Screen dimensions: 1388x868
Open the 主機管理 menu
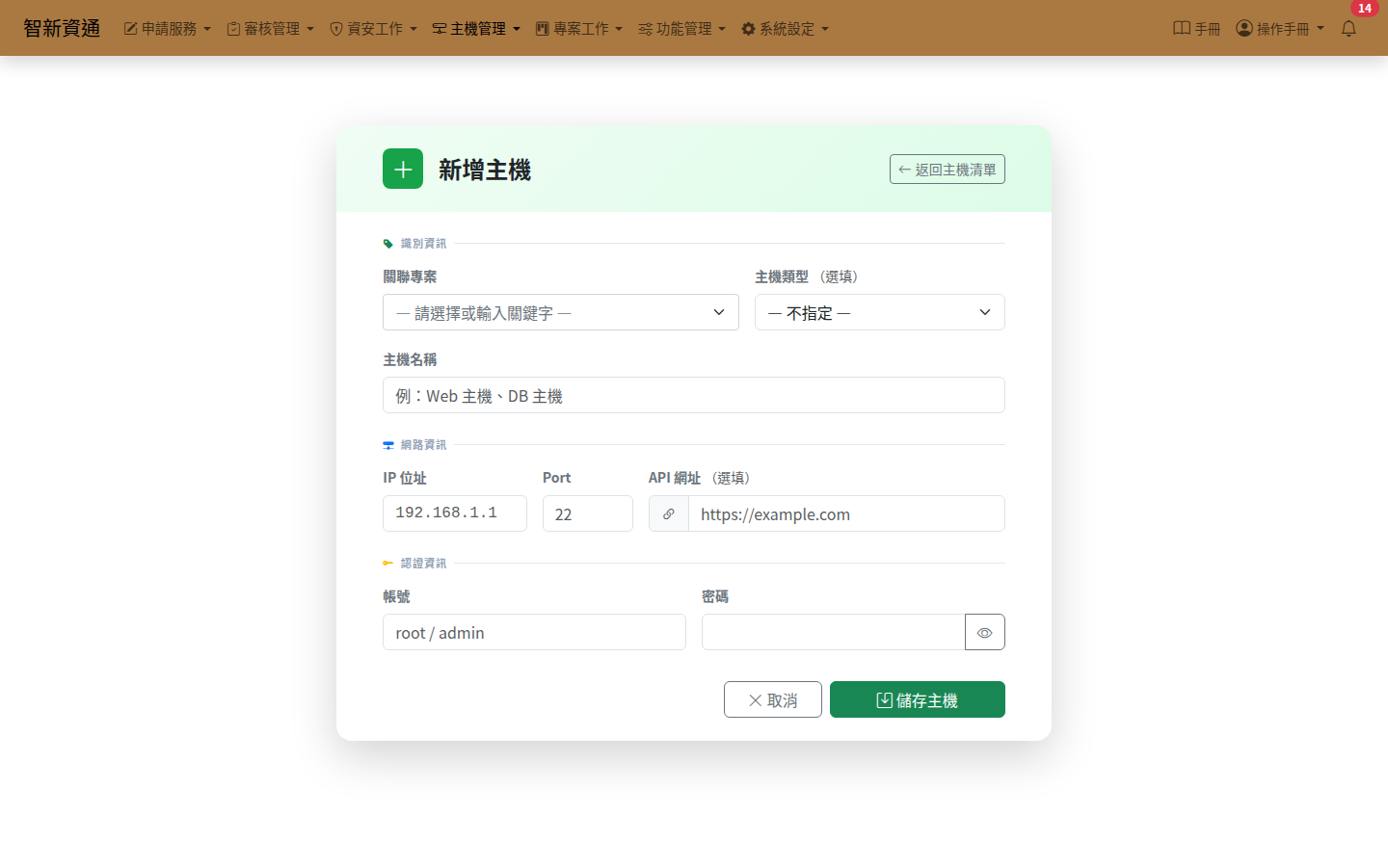[x=476, y=29]
